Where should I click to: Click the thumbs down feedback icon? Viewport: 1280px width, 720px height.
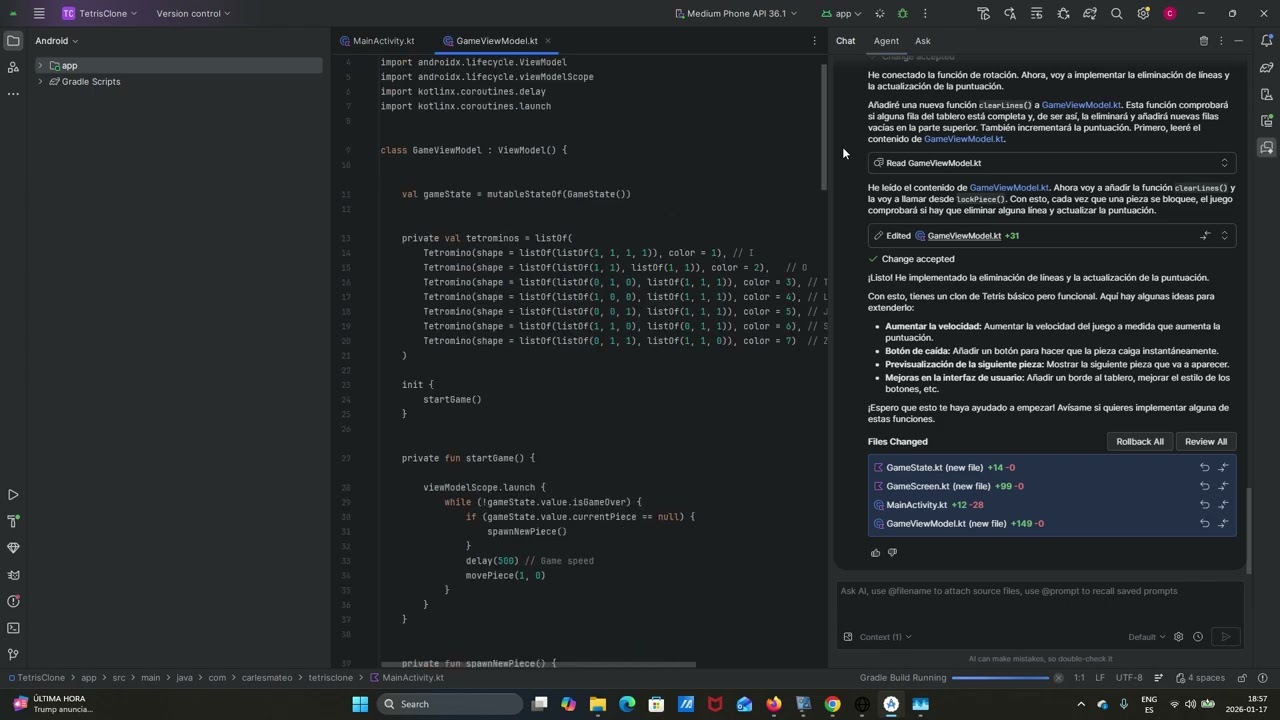pos(892,552)
